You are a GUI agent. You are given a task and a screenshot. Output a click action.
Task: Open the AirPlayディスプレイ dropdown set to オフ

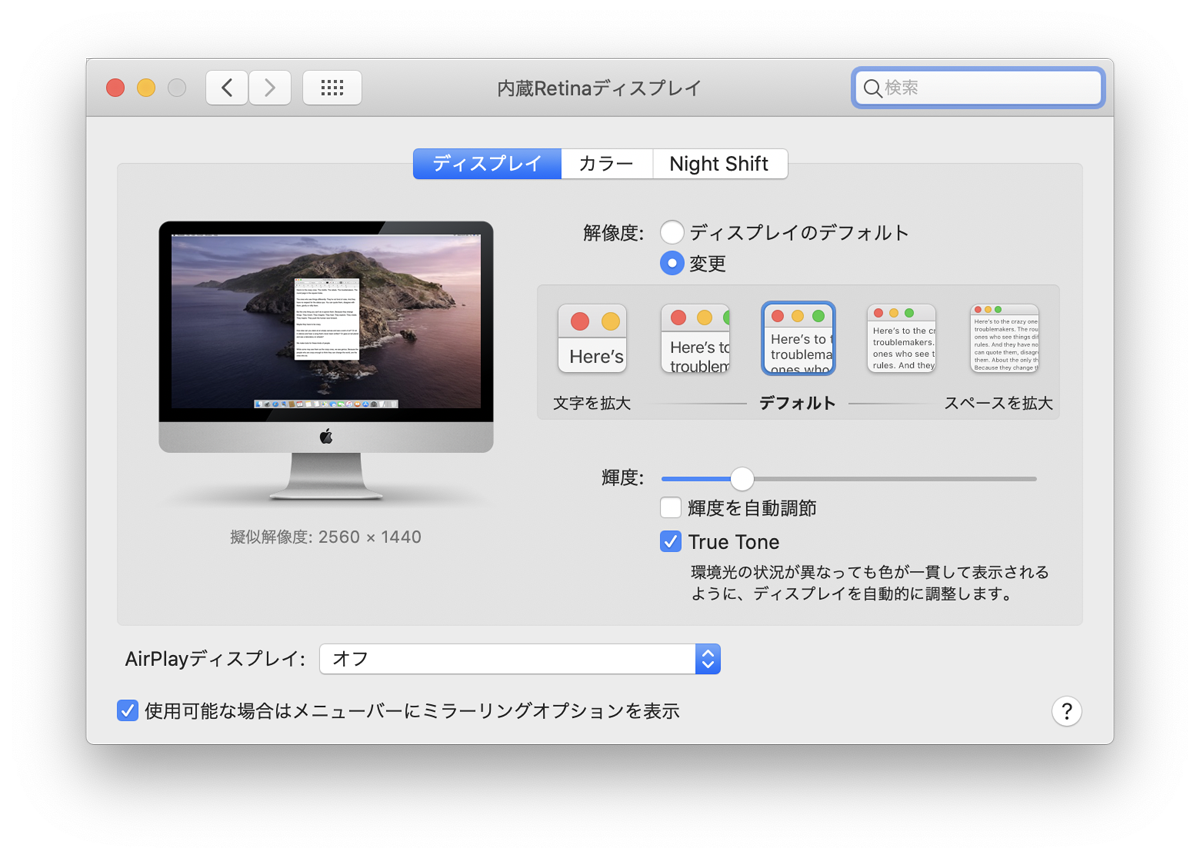coord(520,659)
